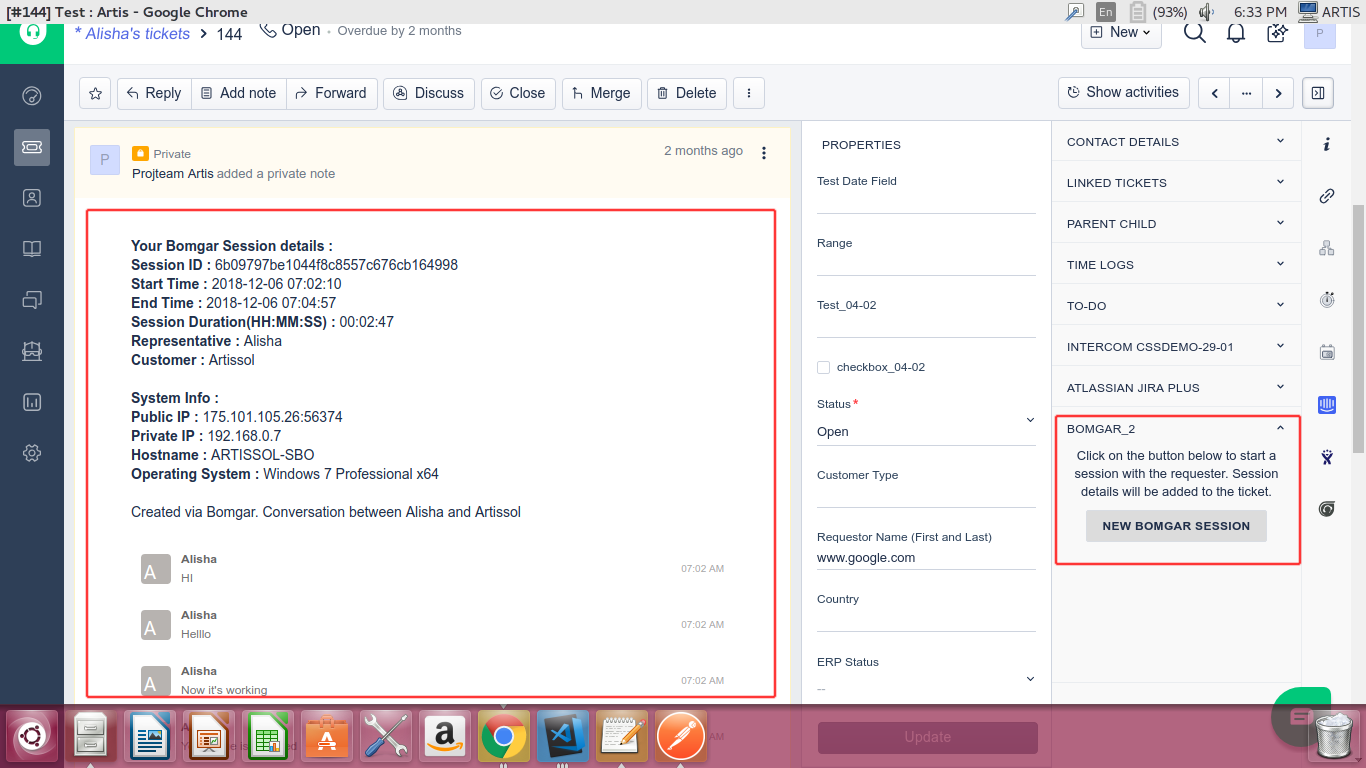This screenshot has height=768, width=1366.
Task: Click the linked tickets chain icon
Action: pos(1327,196)
